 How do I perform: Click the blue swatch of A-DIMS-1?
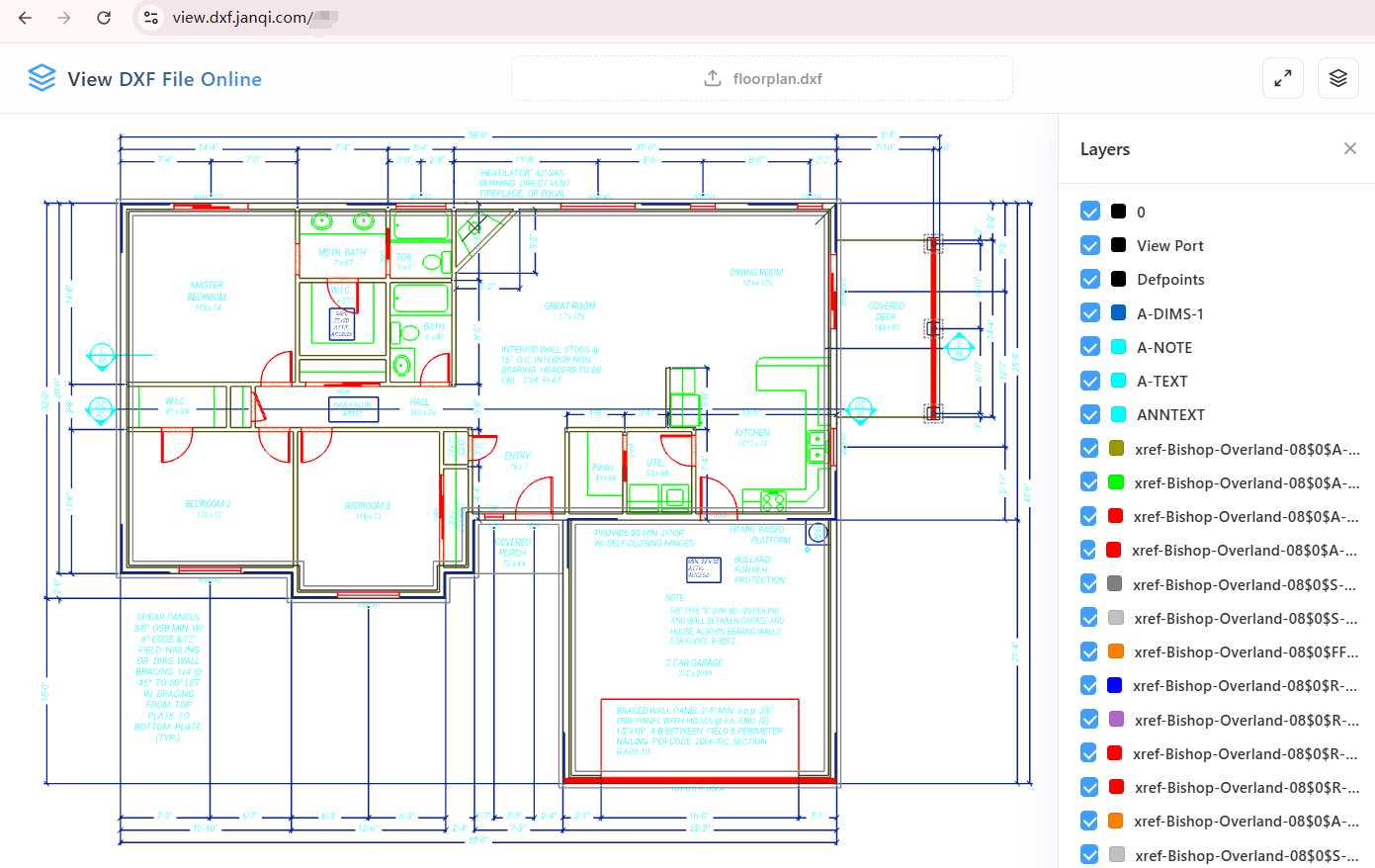[1119, 313]
